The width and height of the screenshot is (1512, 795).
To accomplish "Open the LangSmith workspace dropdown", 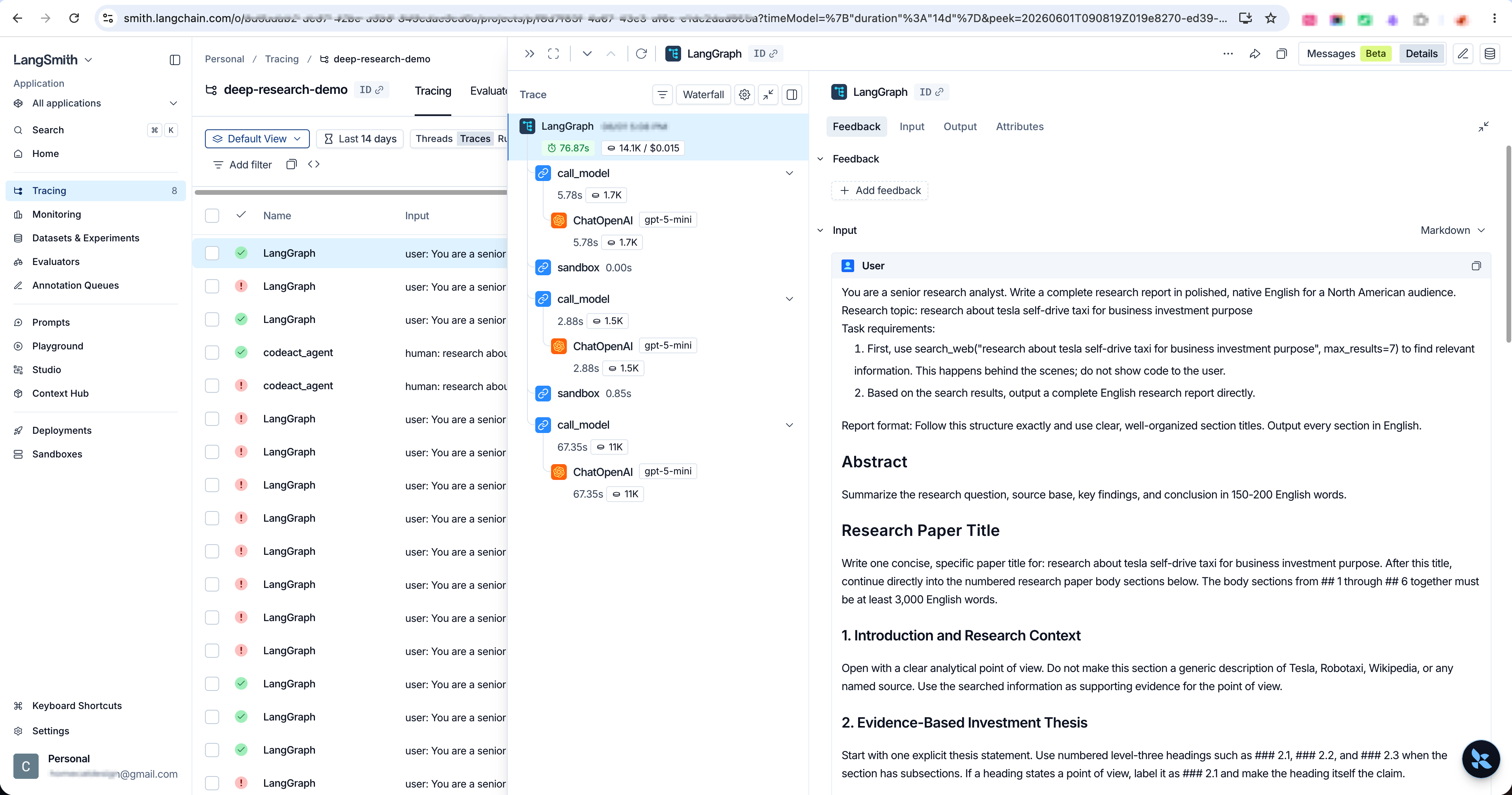I will click(x=53, y=60).
